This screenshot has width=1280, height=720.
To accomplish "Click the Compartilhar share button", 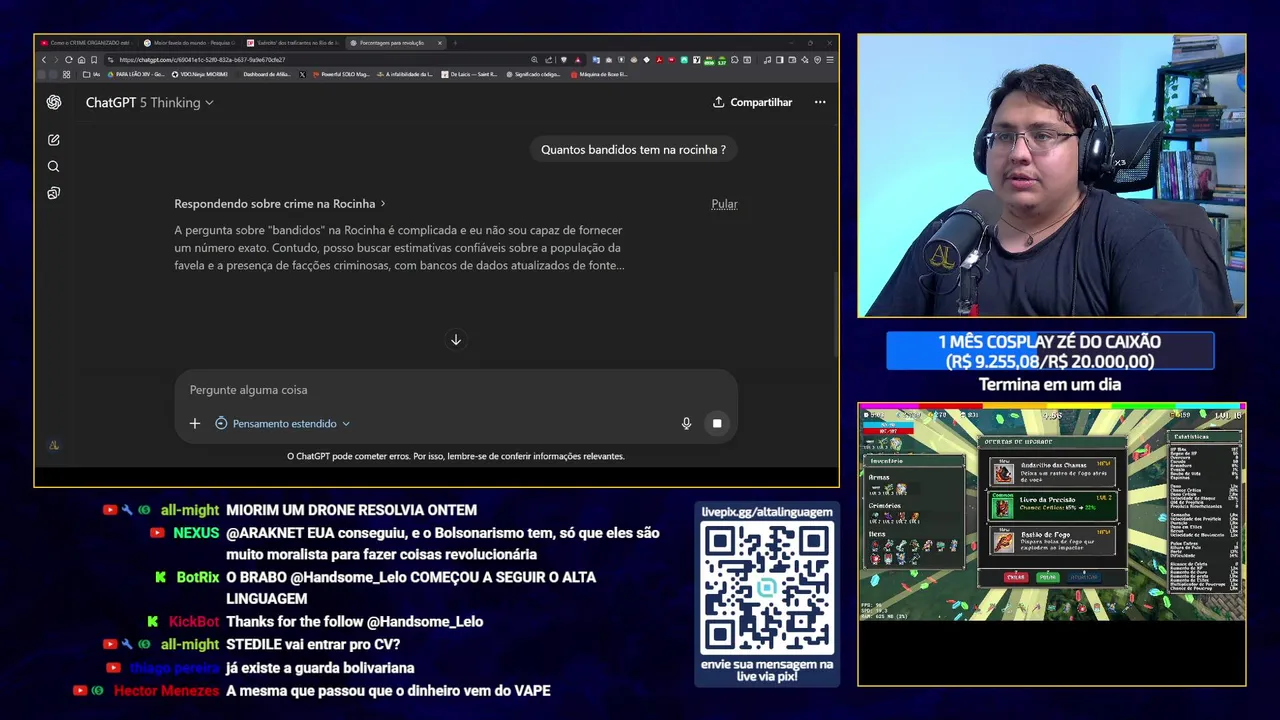I will (752, 102).
